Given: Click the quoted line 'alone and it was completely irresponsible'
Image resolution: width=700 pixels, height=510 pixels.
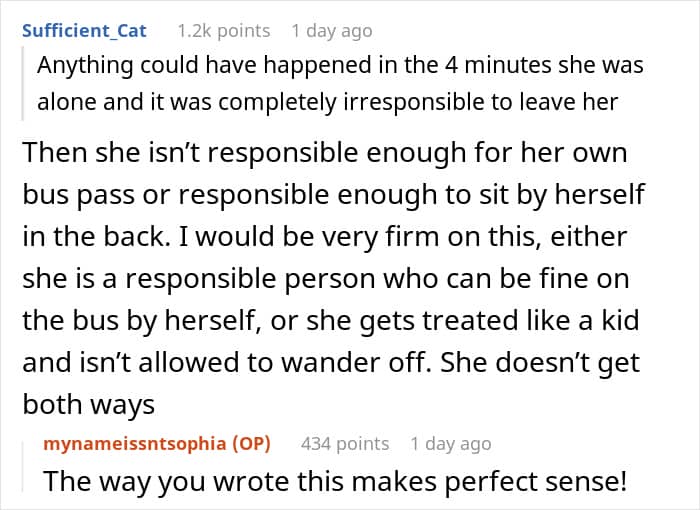Looking at the screenshot, I should click(328, 102).
